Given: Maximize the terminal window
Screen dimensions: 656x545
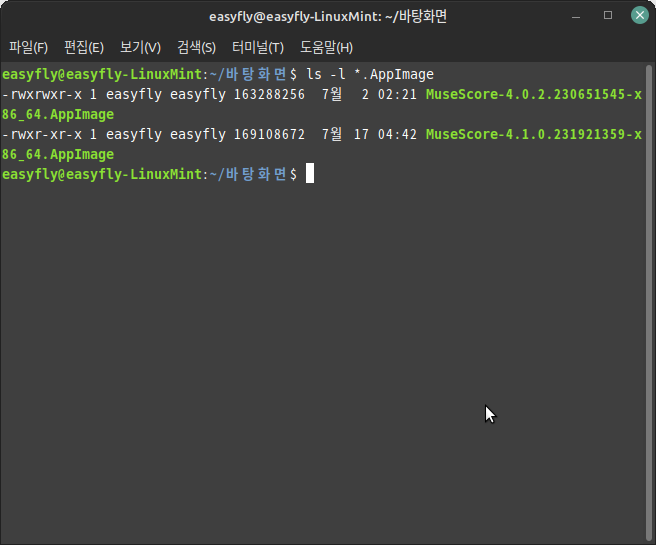Looking at the screenshot, I should tap(608, 15).
